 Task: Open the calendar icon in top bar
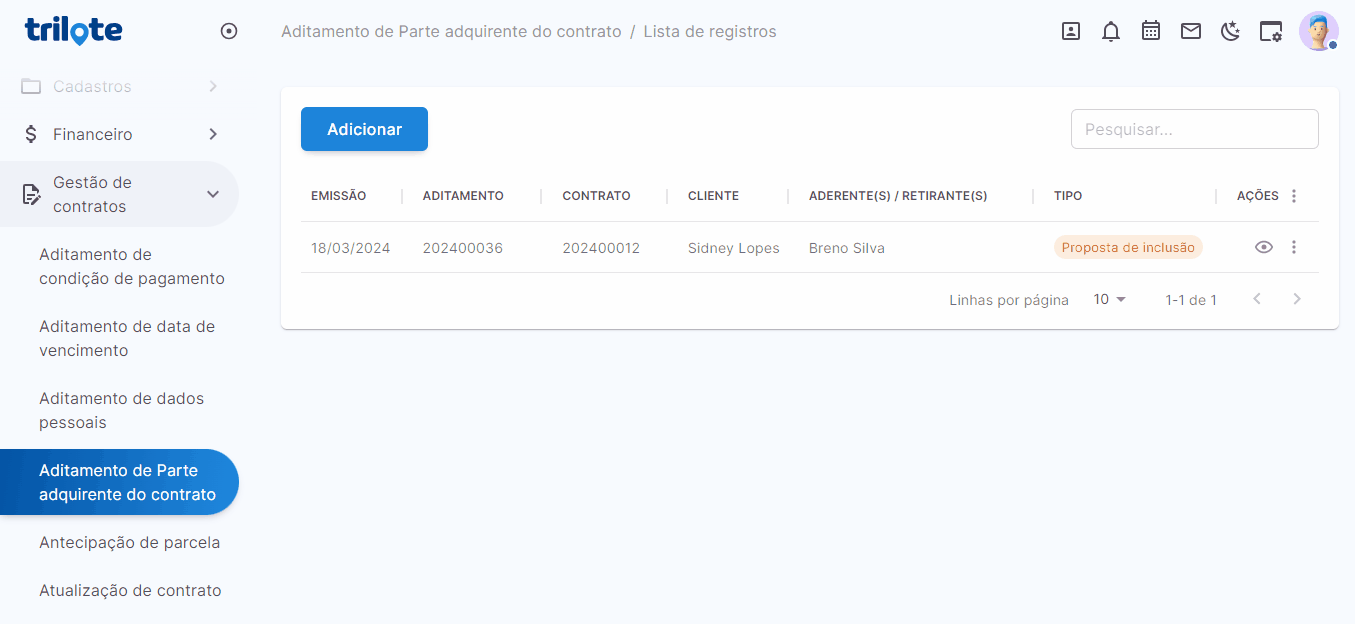tap(1151, 31)
